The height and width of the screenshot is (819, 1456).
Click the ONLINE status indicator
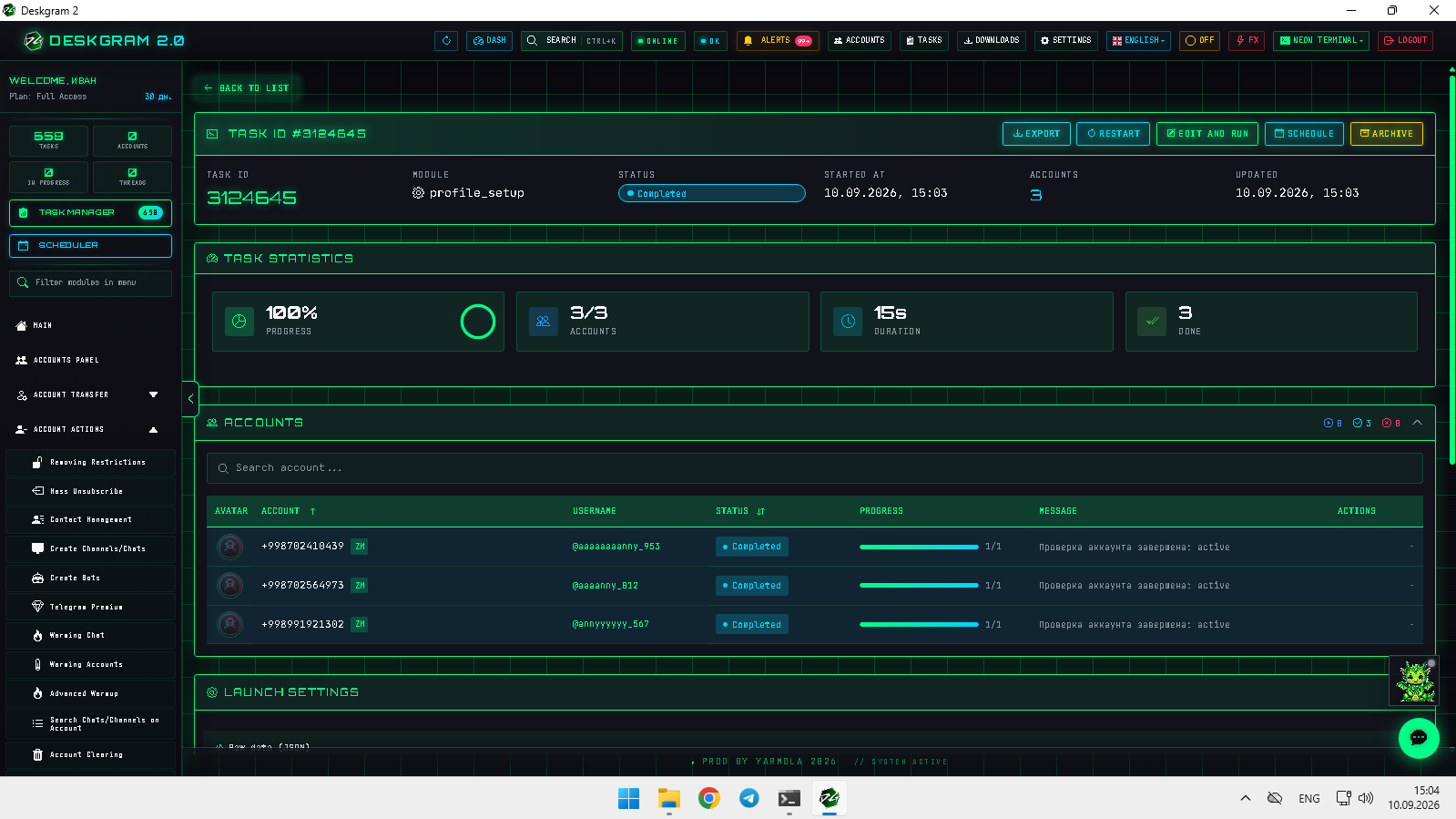[x=658, y=41]
